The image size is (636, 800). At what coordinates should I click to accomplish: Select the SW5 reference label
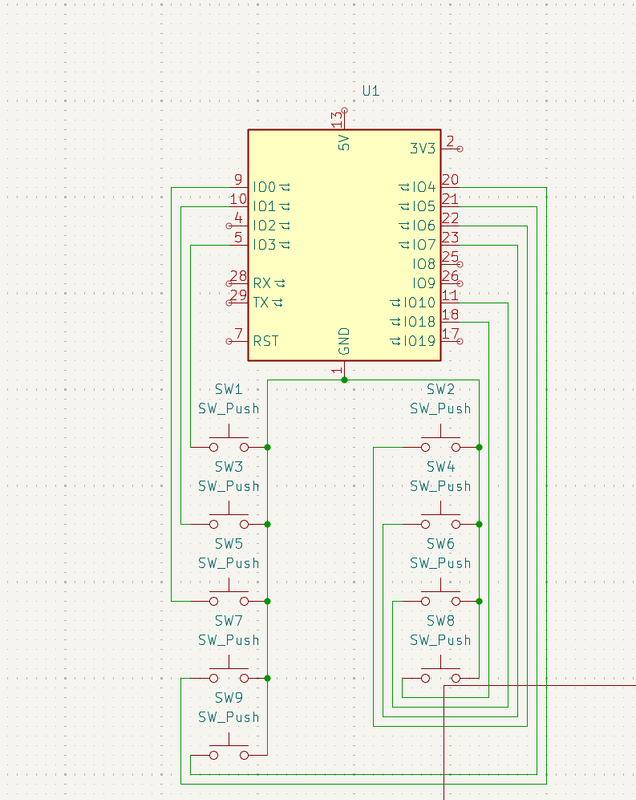(x=228, y=544)
